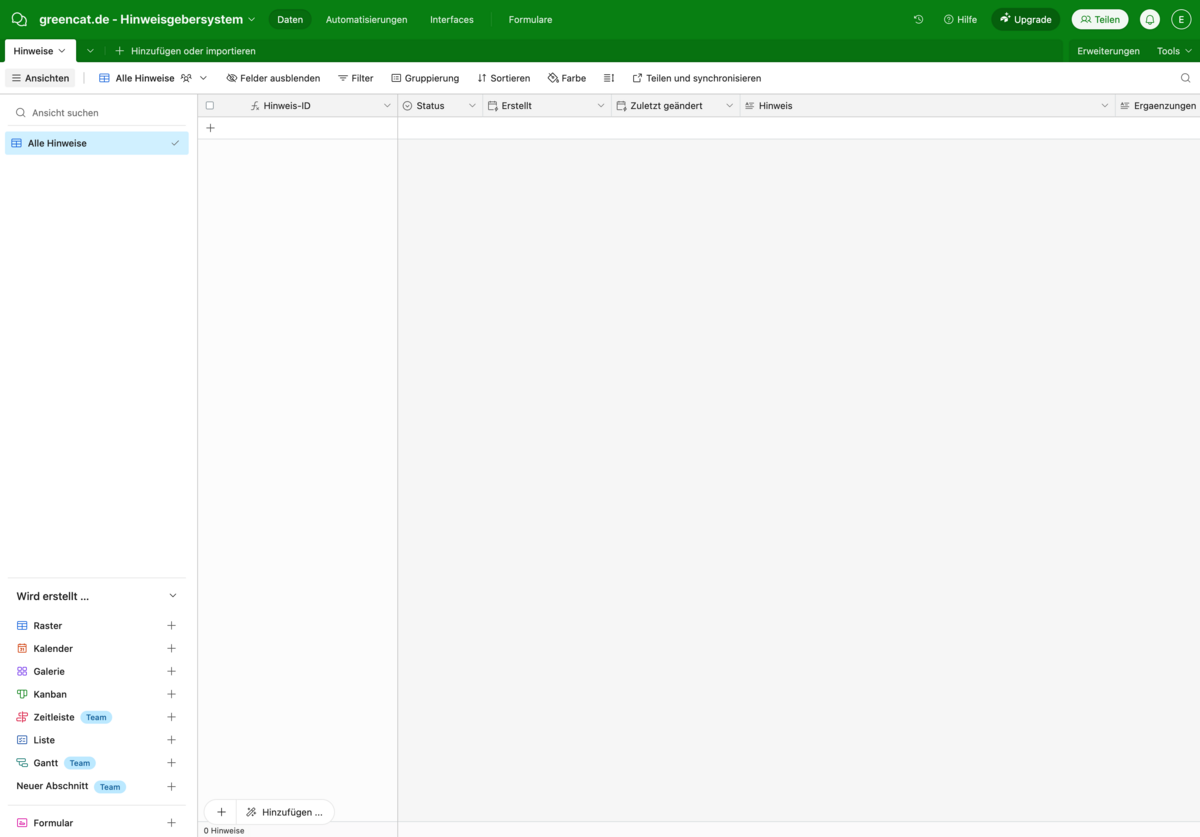This screenshot has height=837, width=1200.
Task: Open the Status column dropdown
Action: click(472, 106)
